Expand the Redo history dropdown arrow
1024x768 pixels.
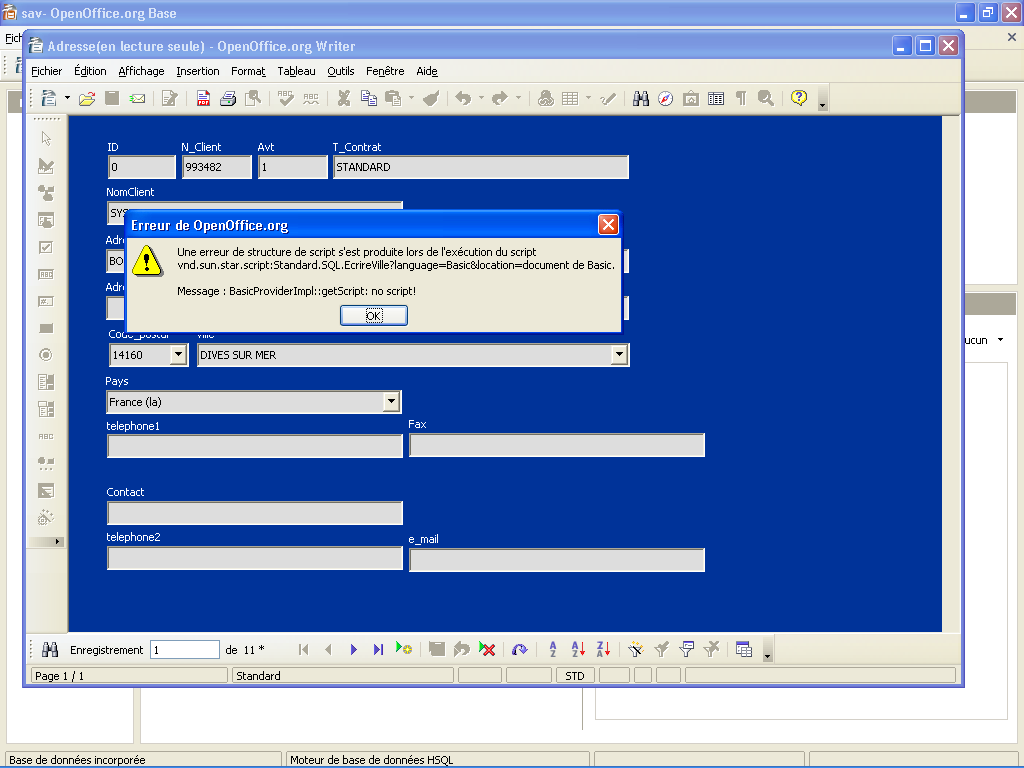519,98
